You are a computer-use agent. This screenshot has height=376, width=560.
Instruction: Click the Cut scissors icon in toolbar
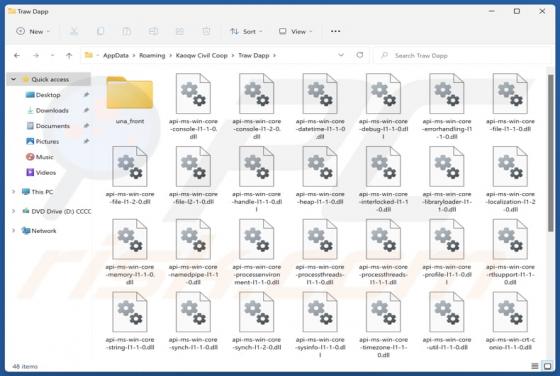tap(74, 31)
